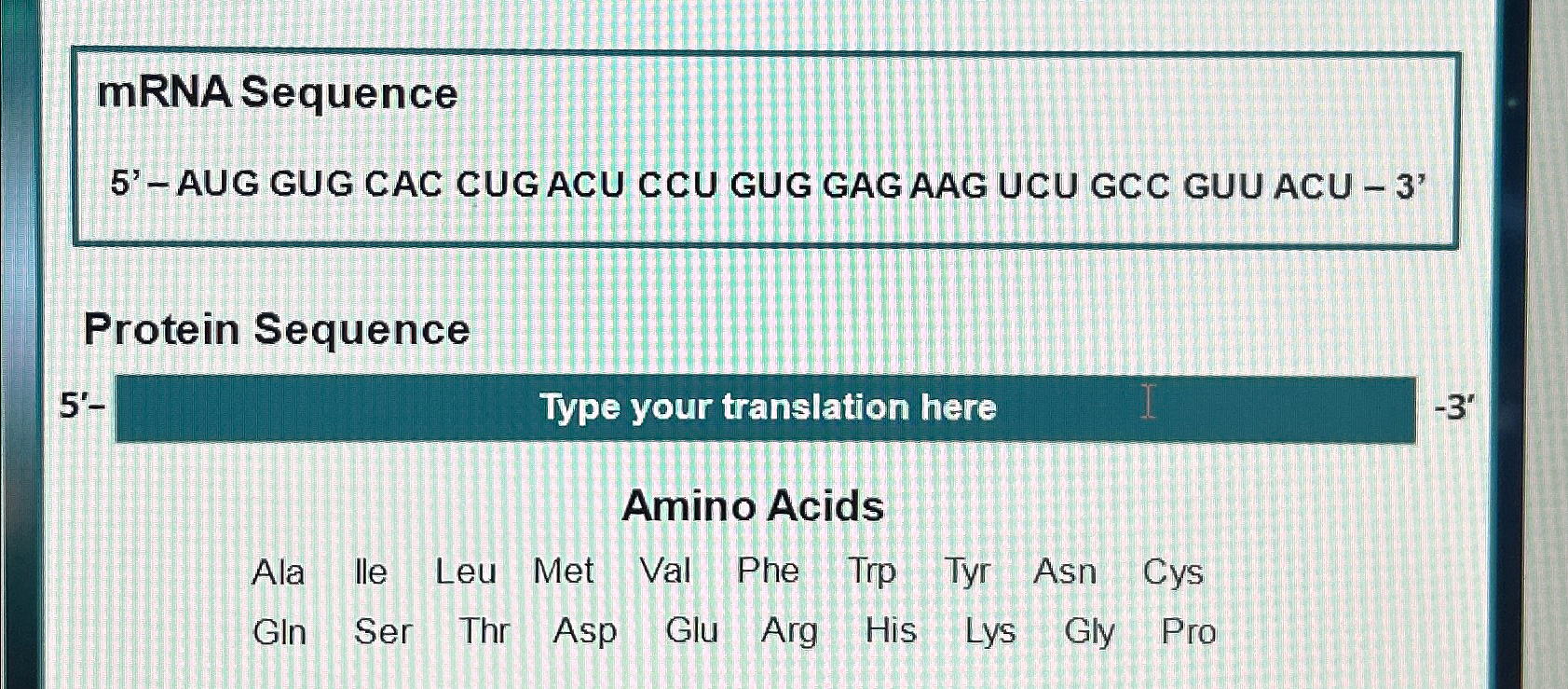1568x689 pixels.
Task: Select the Trp amino acid
Action: [872, 571]
